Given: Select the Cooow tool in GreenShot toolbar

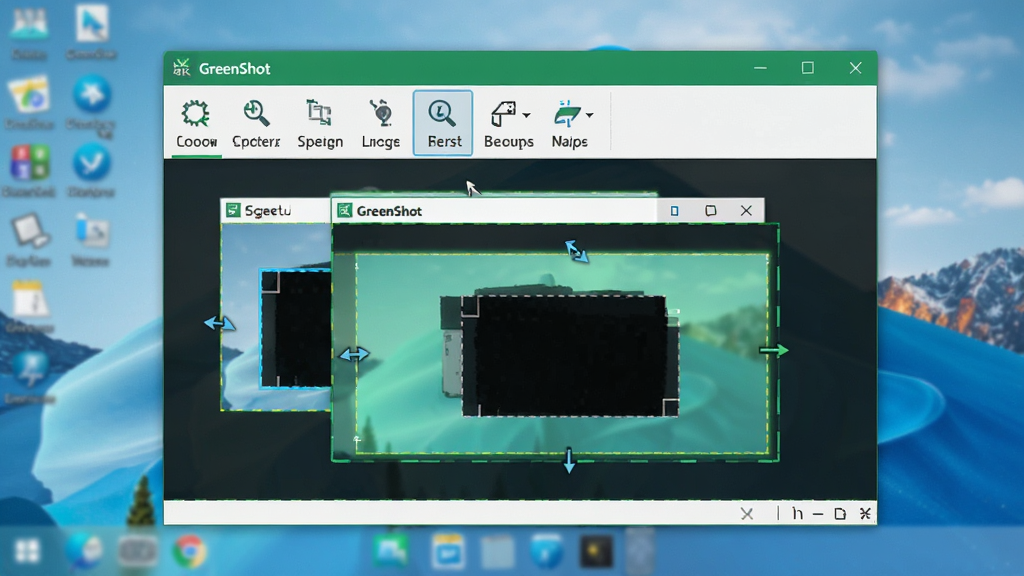Looking at the screenshot, I should (196, 124).
